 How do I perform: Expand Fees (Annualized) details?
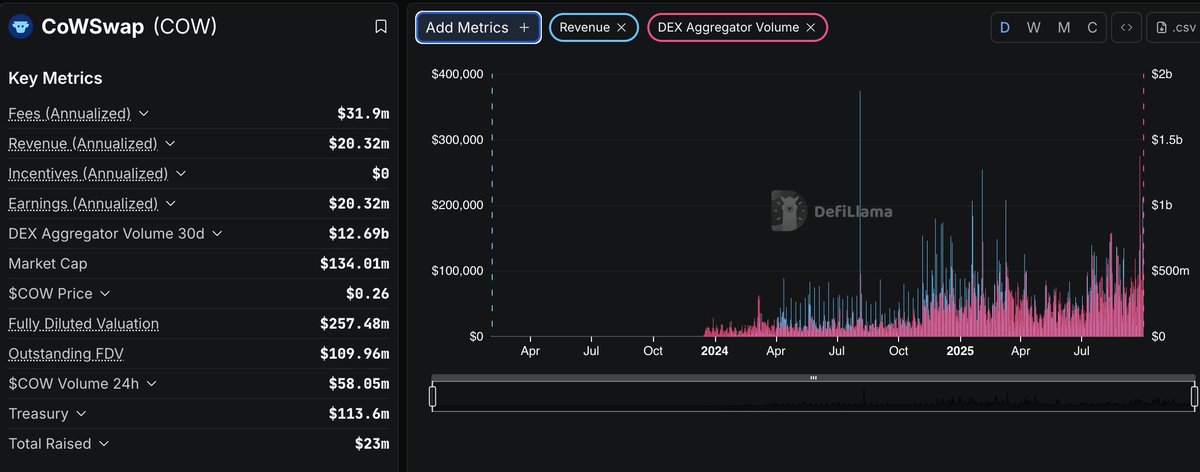coord(143,114)
